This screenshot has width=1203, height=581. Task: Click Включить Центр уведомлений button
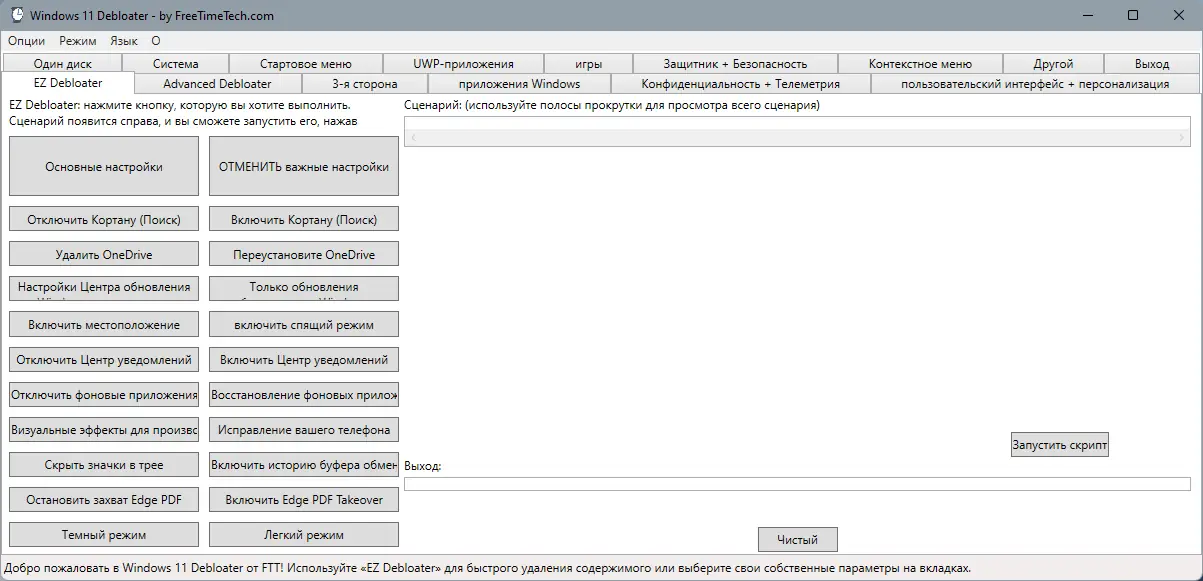(x=304, y=359)
